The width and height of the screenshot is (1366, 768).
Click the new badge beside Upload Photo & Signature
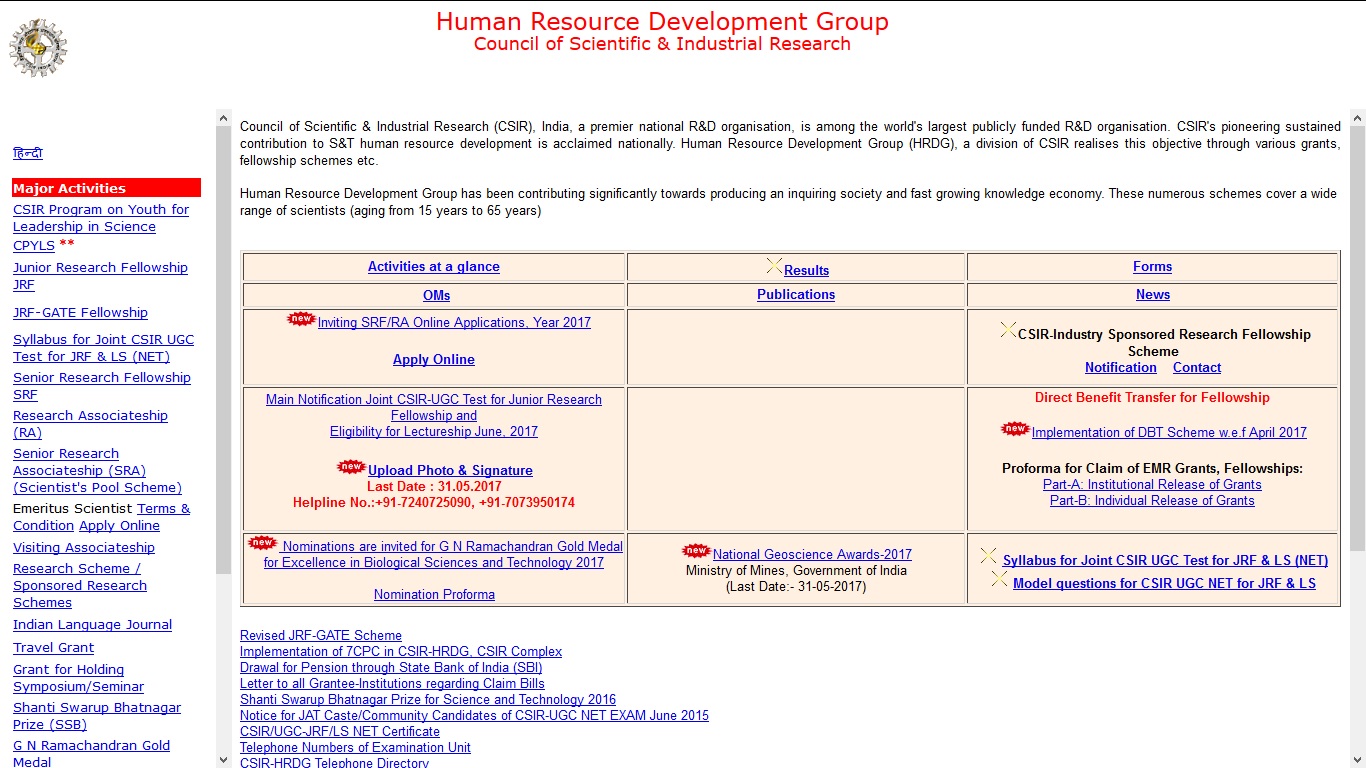click(x=351, y=467)
